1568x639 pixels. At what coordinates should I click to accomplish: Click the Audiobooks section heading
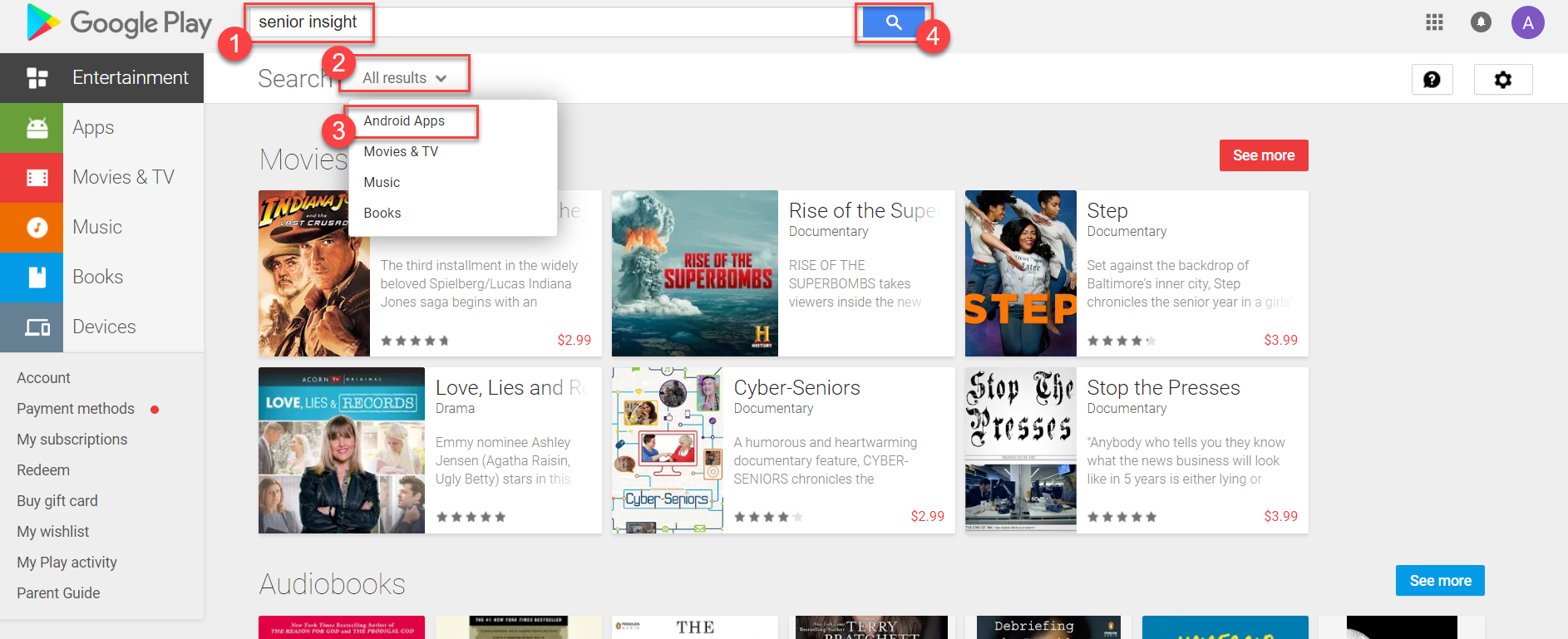(x=332, y=584)
